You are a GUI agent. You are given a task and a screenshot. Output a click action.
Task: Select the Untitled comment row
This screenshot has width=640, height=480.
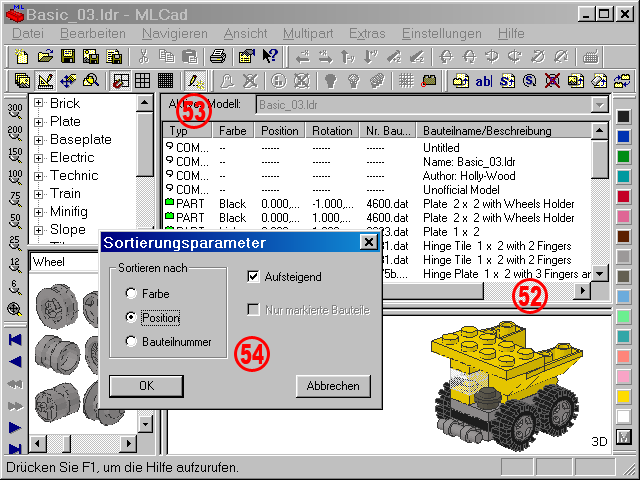click(x=378, y=147)
